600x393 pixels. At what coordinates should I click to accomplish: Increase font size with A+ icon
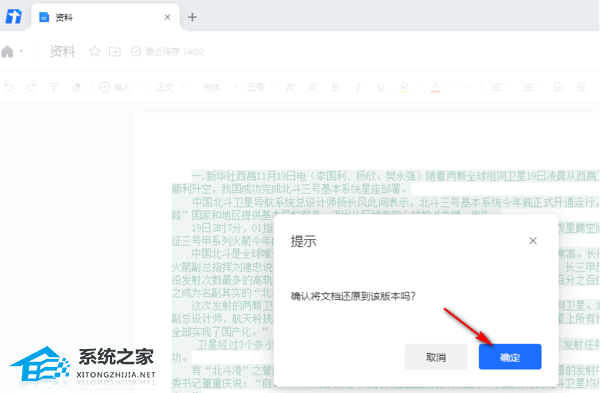pos(290,87)
